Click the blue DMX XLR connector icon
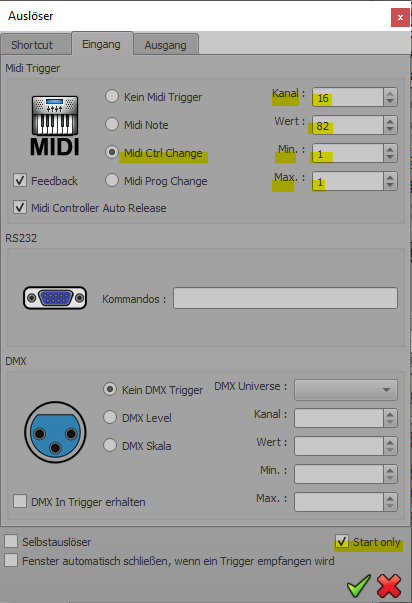This screenshot has height=603, width=412. 55,432
